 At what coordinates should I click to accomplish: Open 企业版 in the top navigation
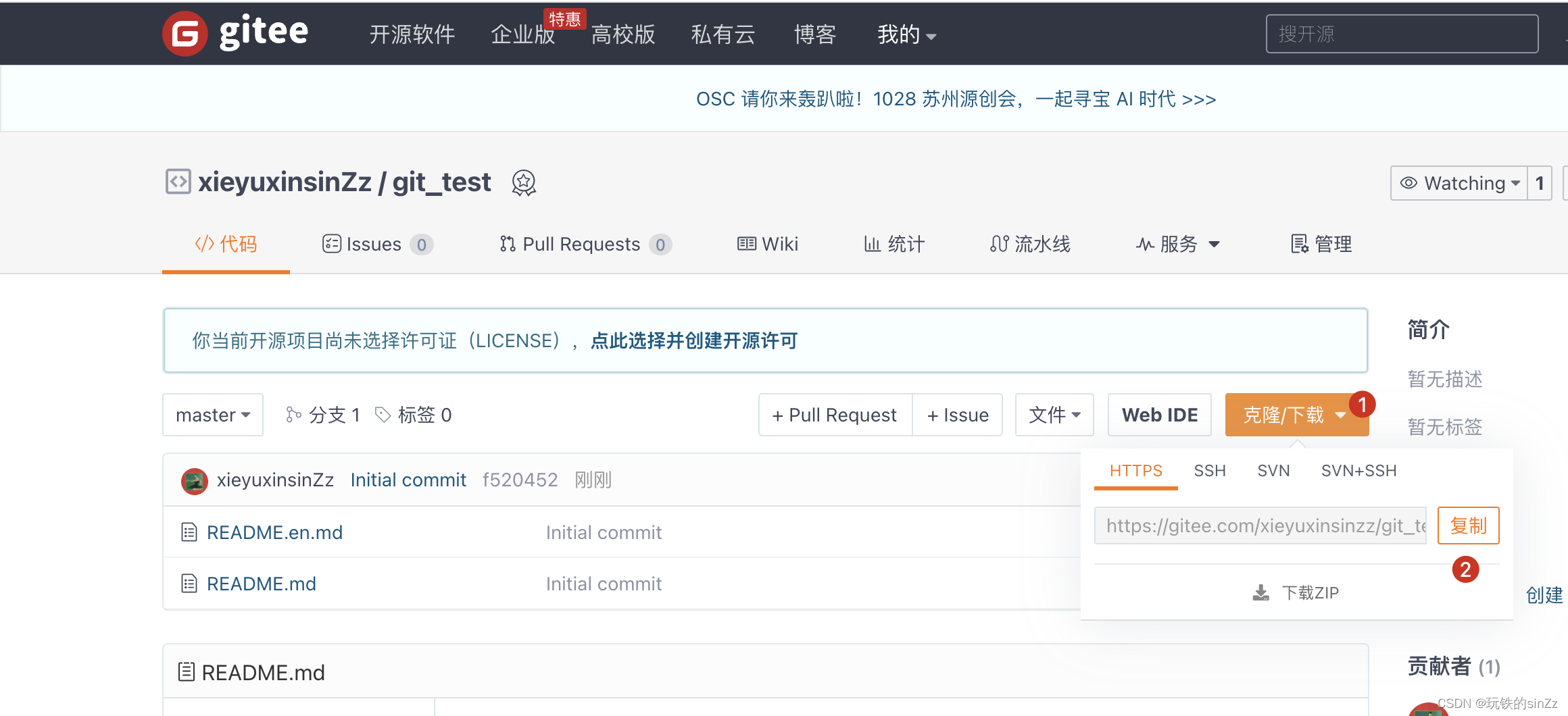pyautogui.click(x=523, y=34)
